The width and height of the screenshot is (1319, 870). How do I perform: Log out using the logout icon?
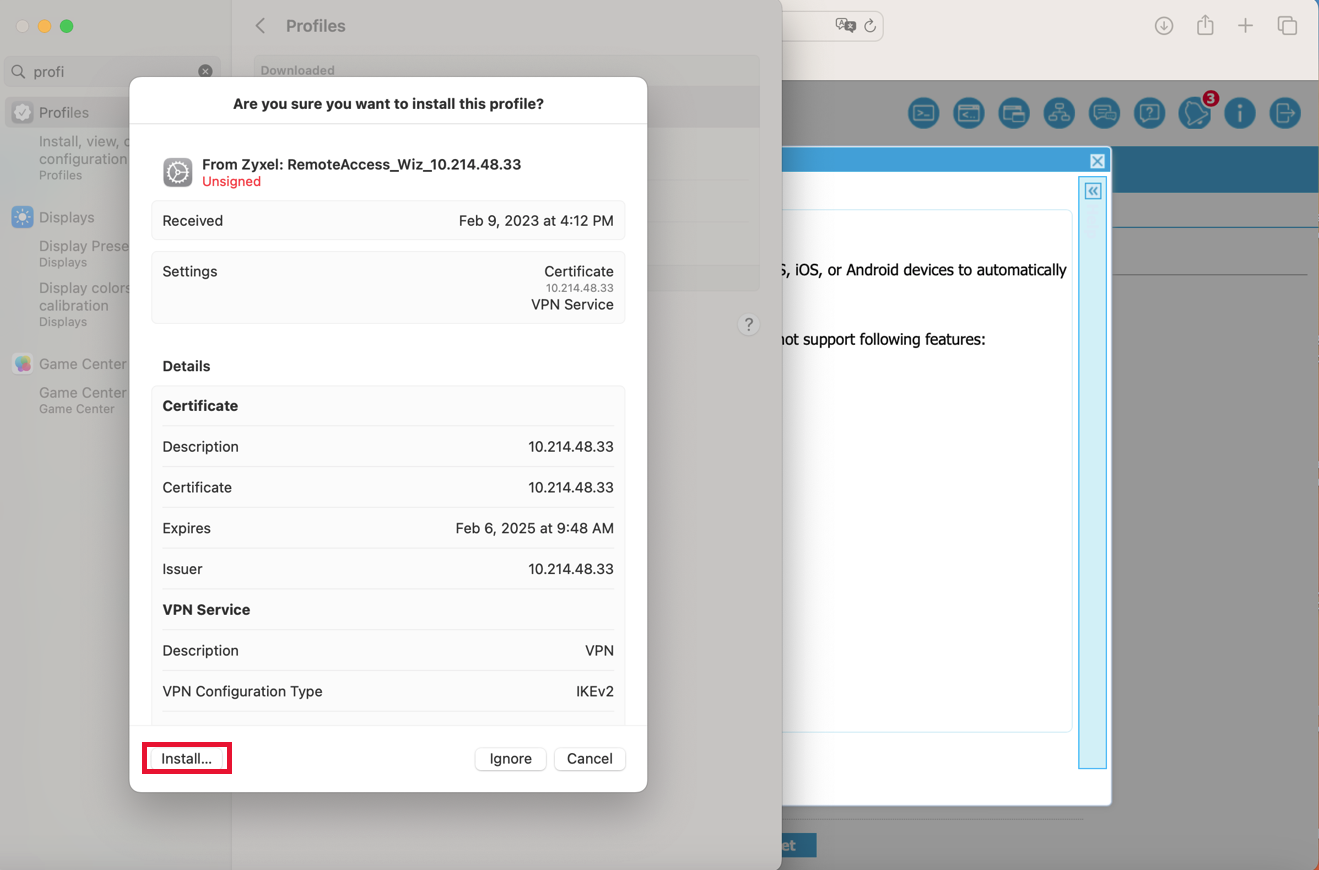pos(1285,113)
